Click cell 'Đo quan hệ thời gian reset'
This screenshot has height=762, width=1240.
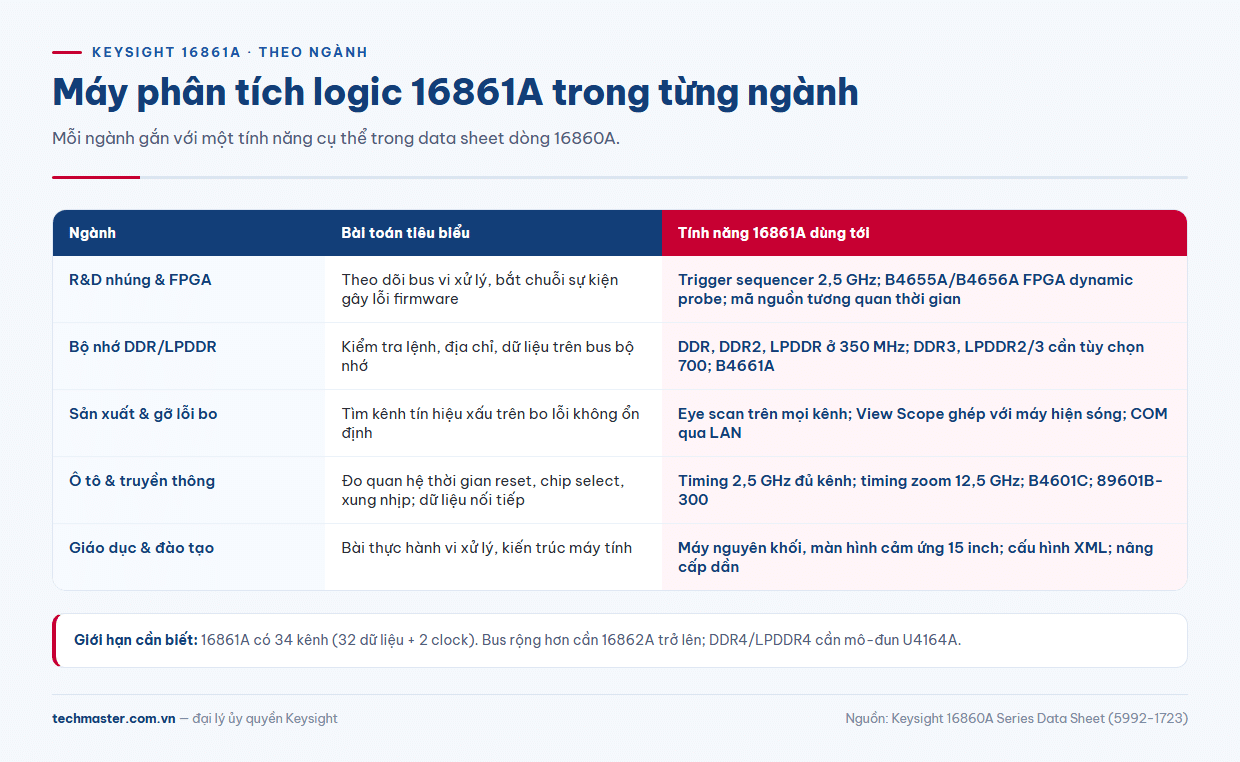coord(493,490)
